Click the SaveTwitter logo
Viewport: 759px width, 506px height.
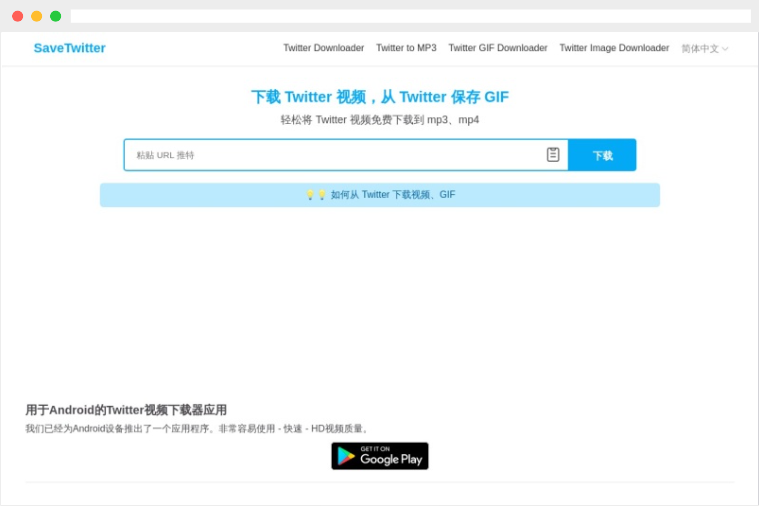click(x=69, y=48)
